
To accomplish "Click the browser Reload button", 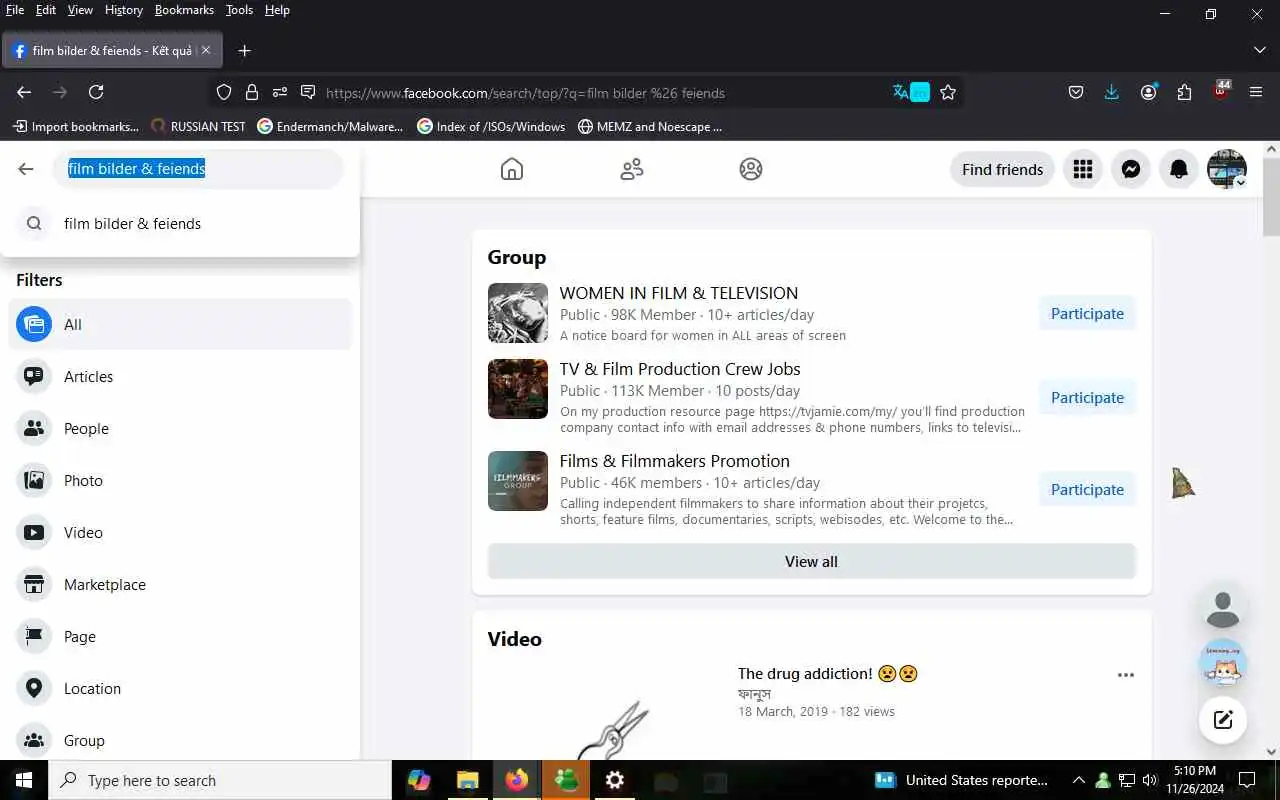I will [96, 92].
